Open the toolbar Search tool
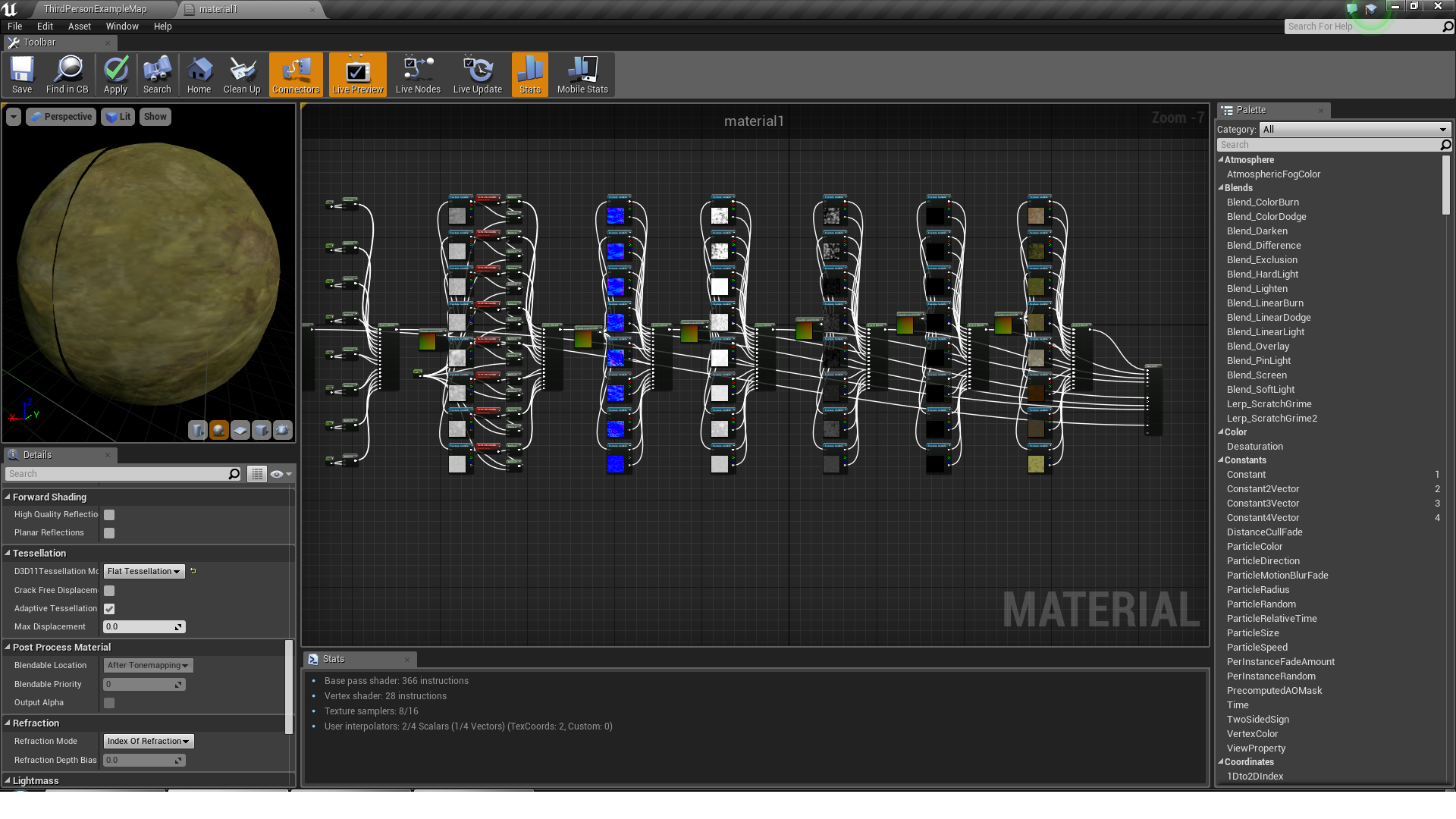This screenshot has height=819, width=1456. coord(157,74)
